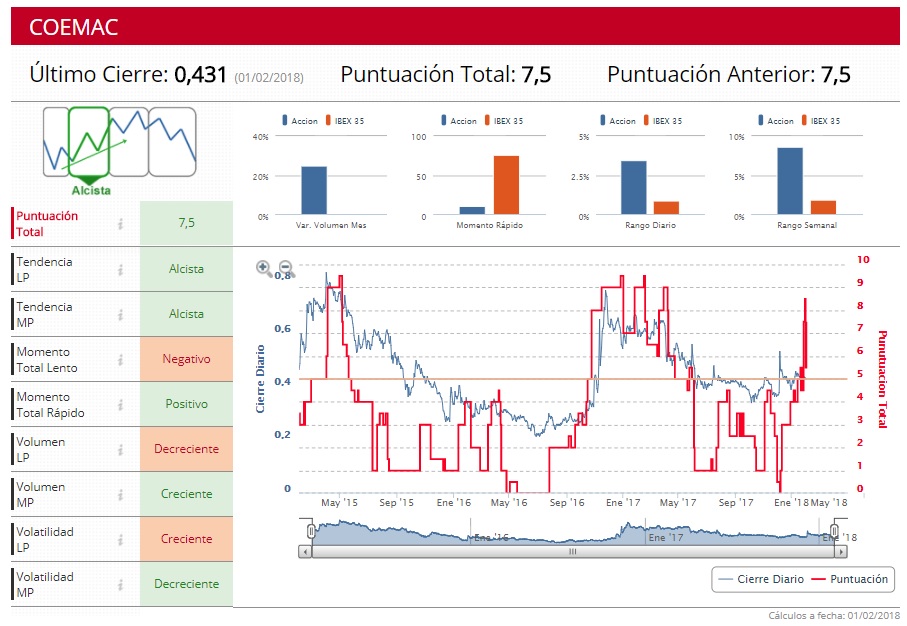
Task: Open info icon for Volumen LP
Action: pos(120,450)
